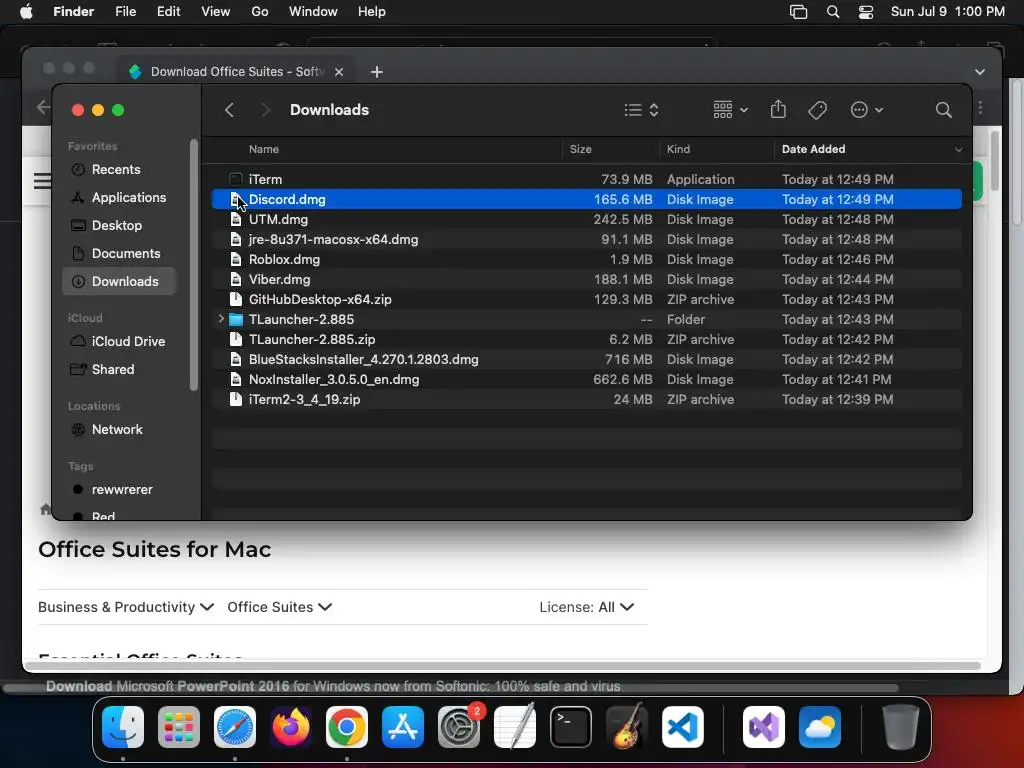Go forward in Finder history
The image size is (1024, 768).
[265, 110]
